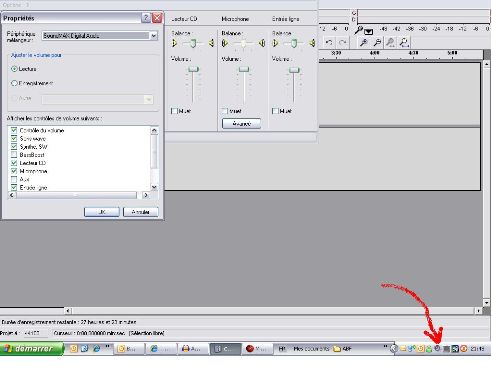Click the Annuler button in Propriétés
This screenshot has width=492, height=369.
(x=141, y=212)
